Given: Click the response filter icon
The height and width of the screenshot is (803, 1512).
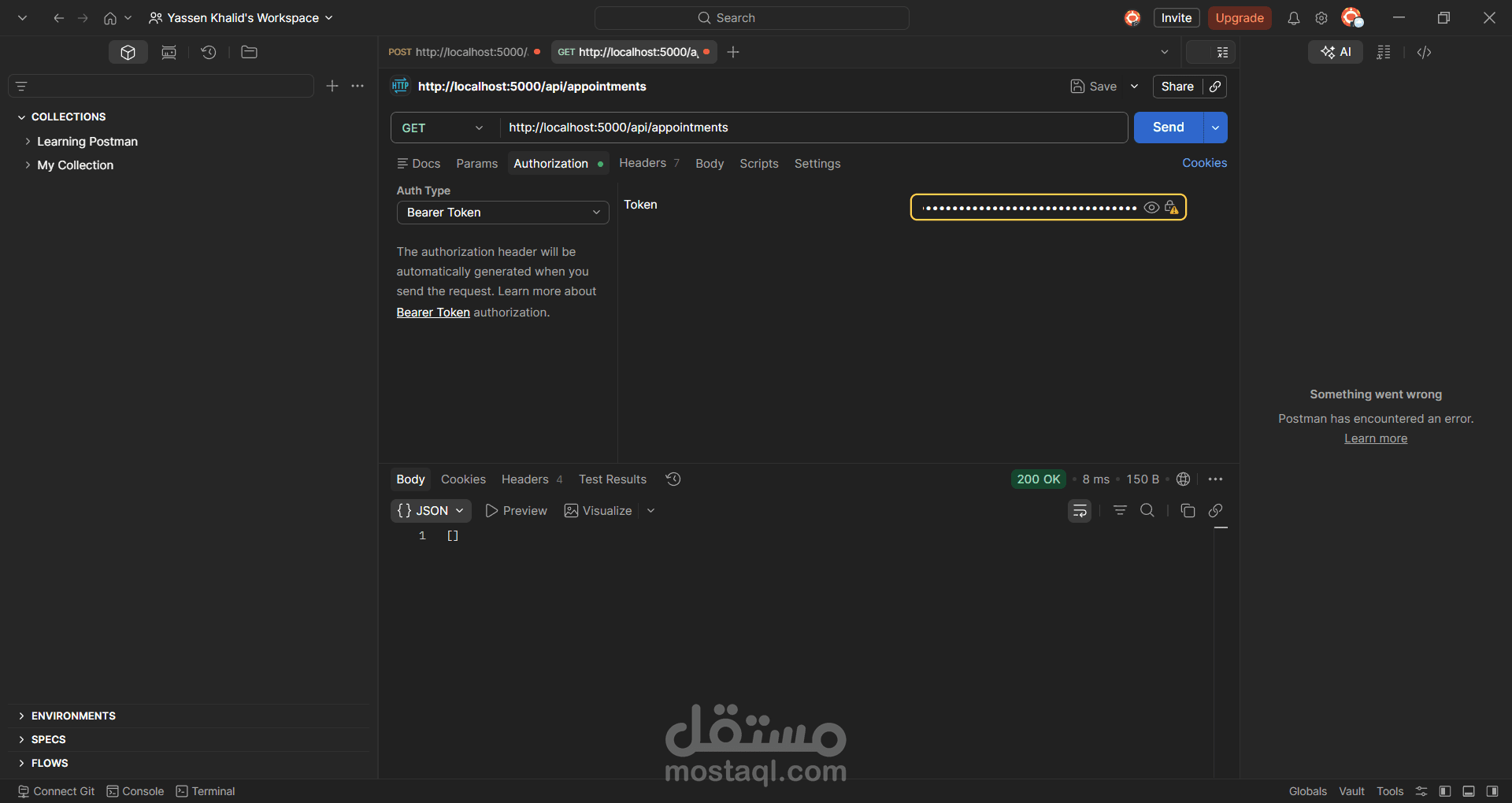Looking at the screenshot, I should 1120,511.
